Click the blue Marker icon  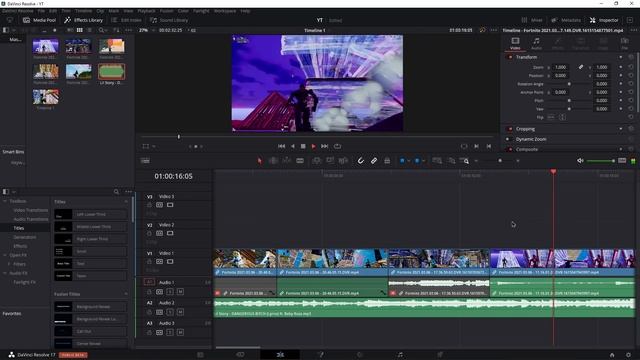(x=417, y=161)
